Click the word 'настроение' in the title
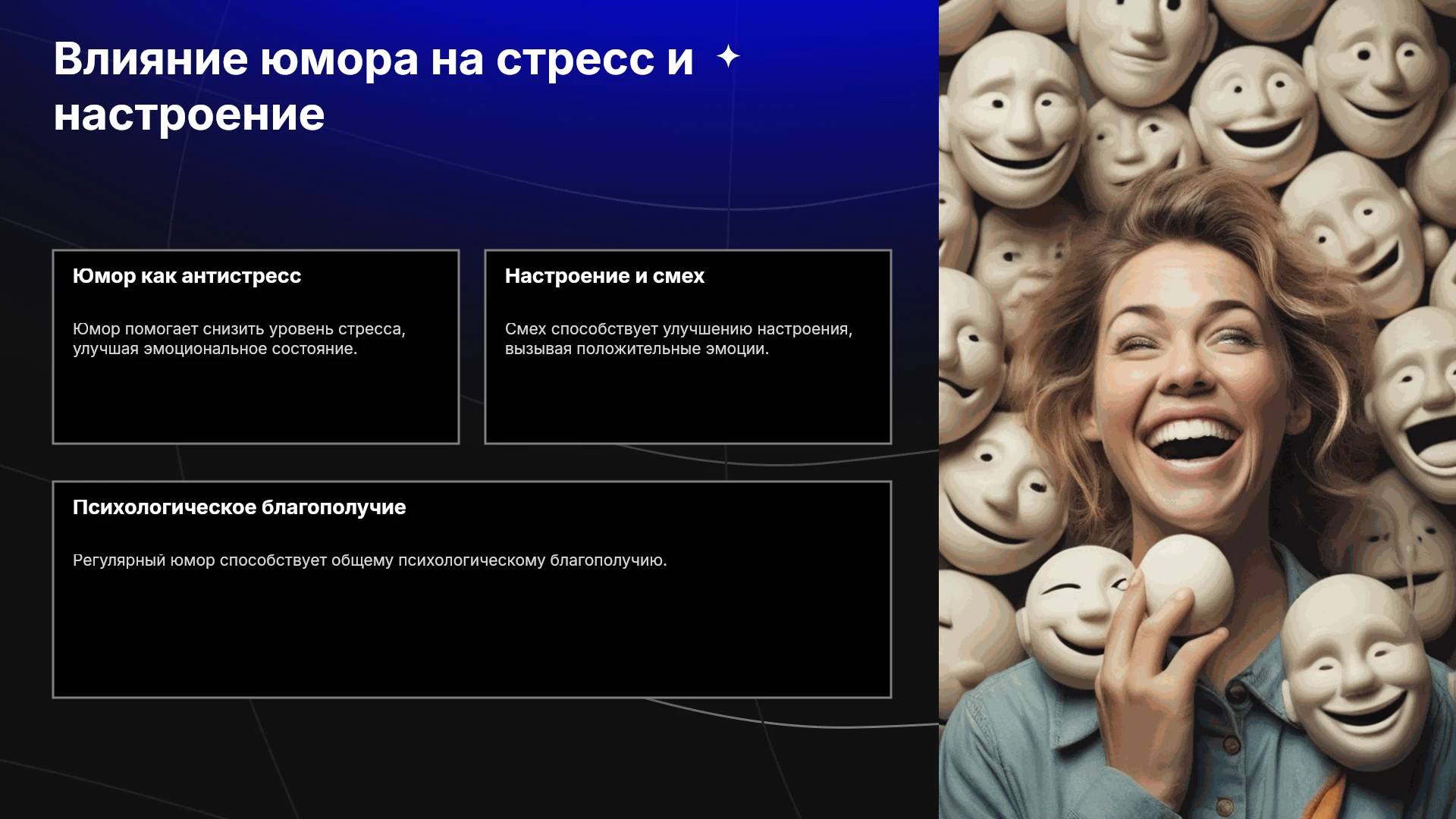The height and width of the screenshot is (819, 1456). point(190,115)
